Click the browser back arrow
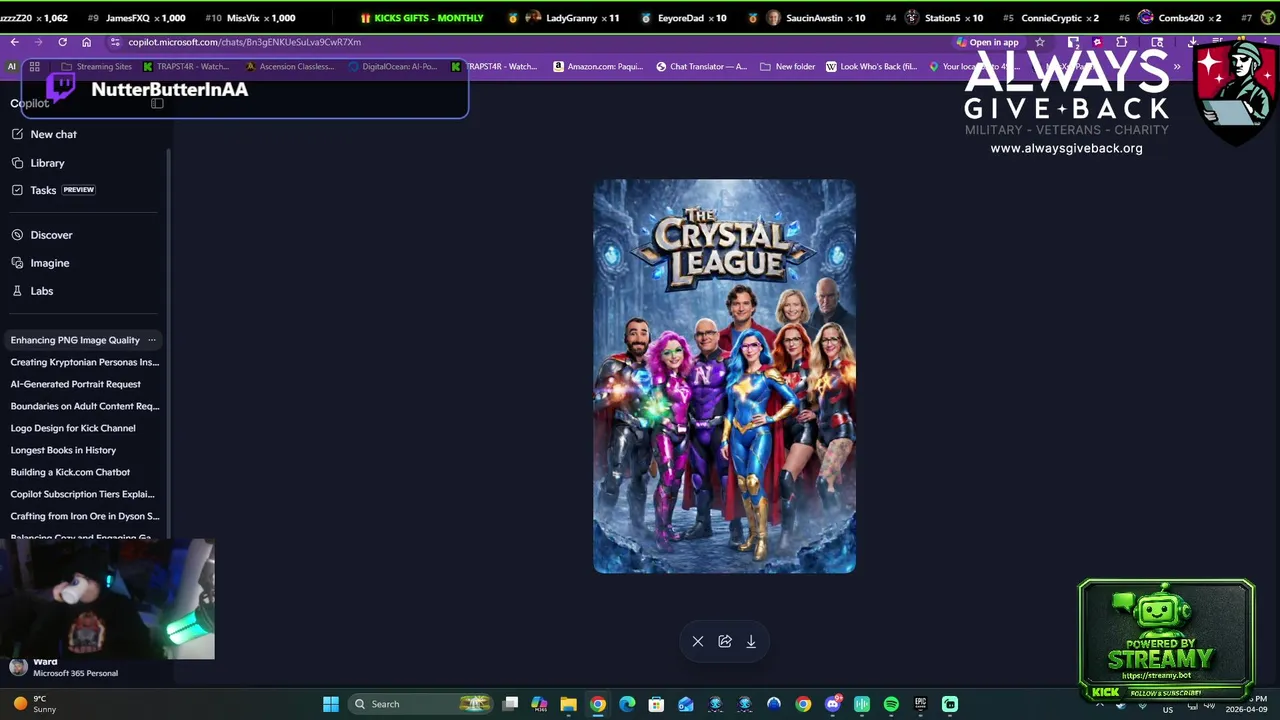1280x720 pixels. click(14, 42)
